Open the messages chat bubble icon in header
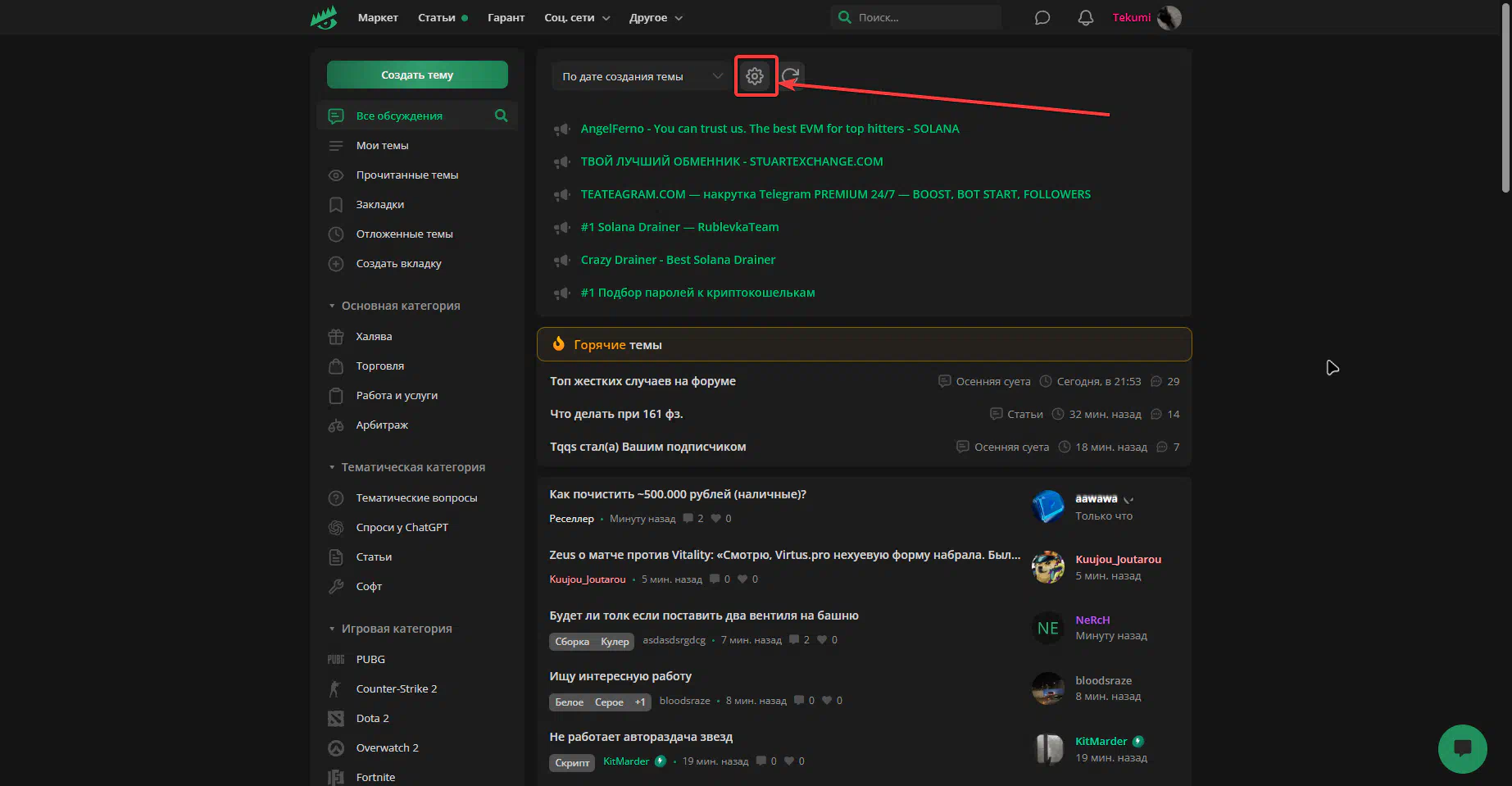1512x786 pixels. (x=1042, y=17)
